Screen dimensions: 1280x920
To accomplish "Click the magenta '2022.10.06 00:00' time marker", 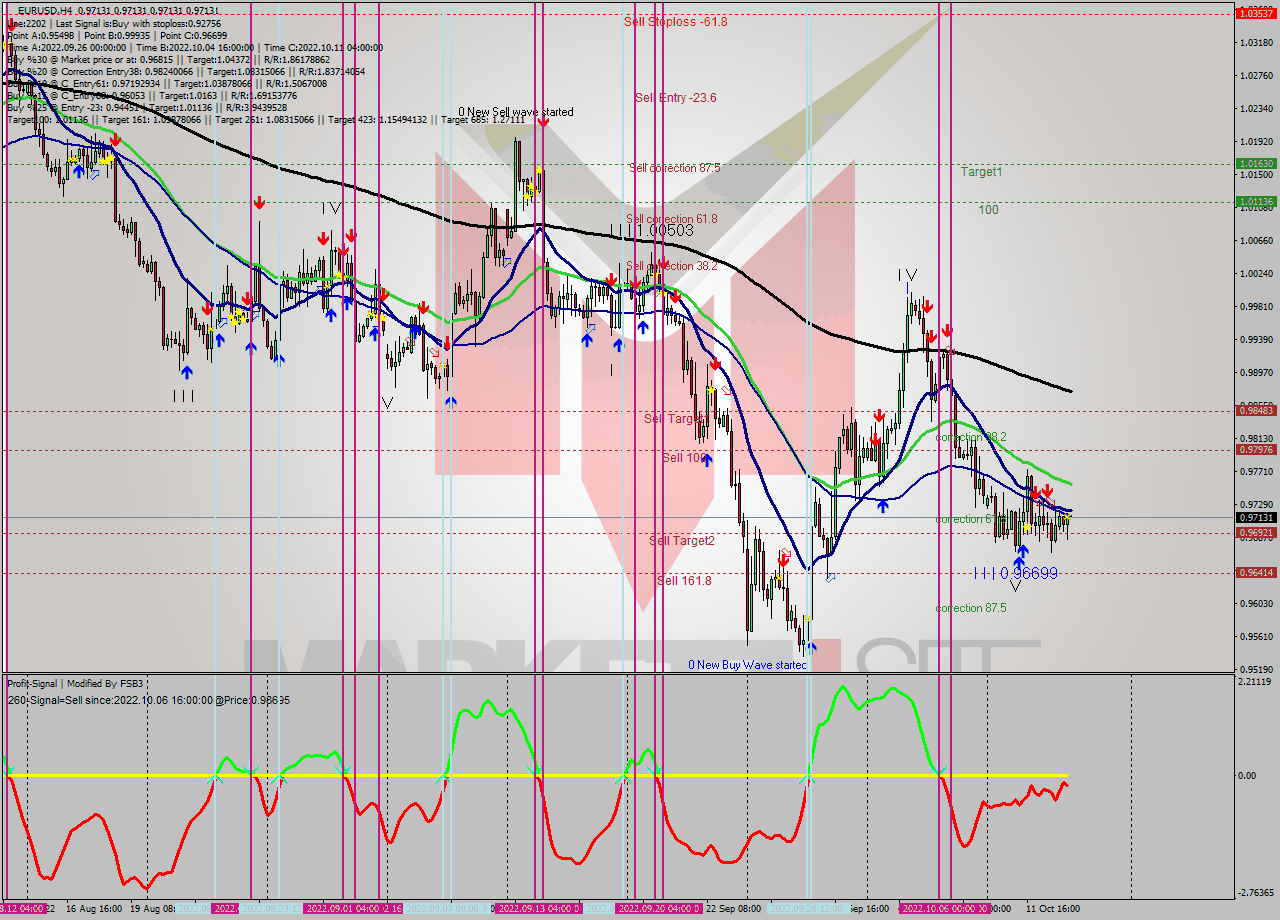I will [x=941, y=909].
